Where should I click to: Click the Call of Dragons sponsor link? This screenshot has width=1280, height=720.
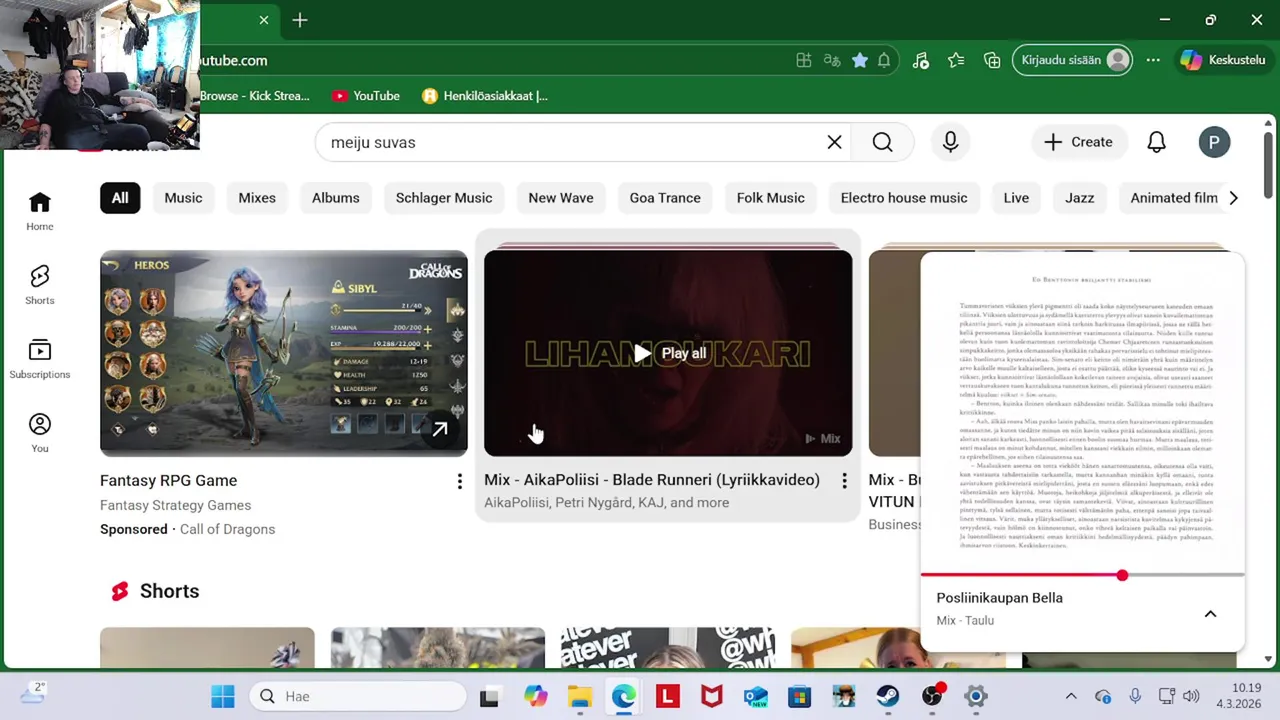(x=227, y=529)
